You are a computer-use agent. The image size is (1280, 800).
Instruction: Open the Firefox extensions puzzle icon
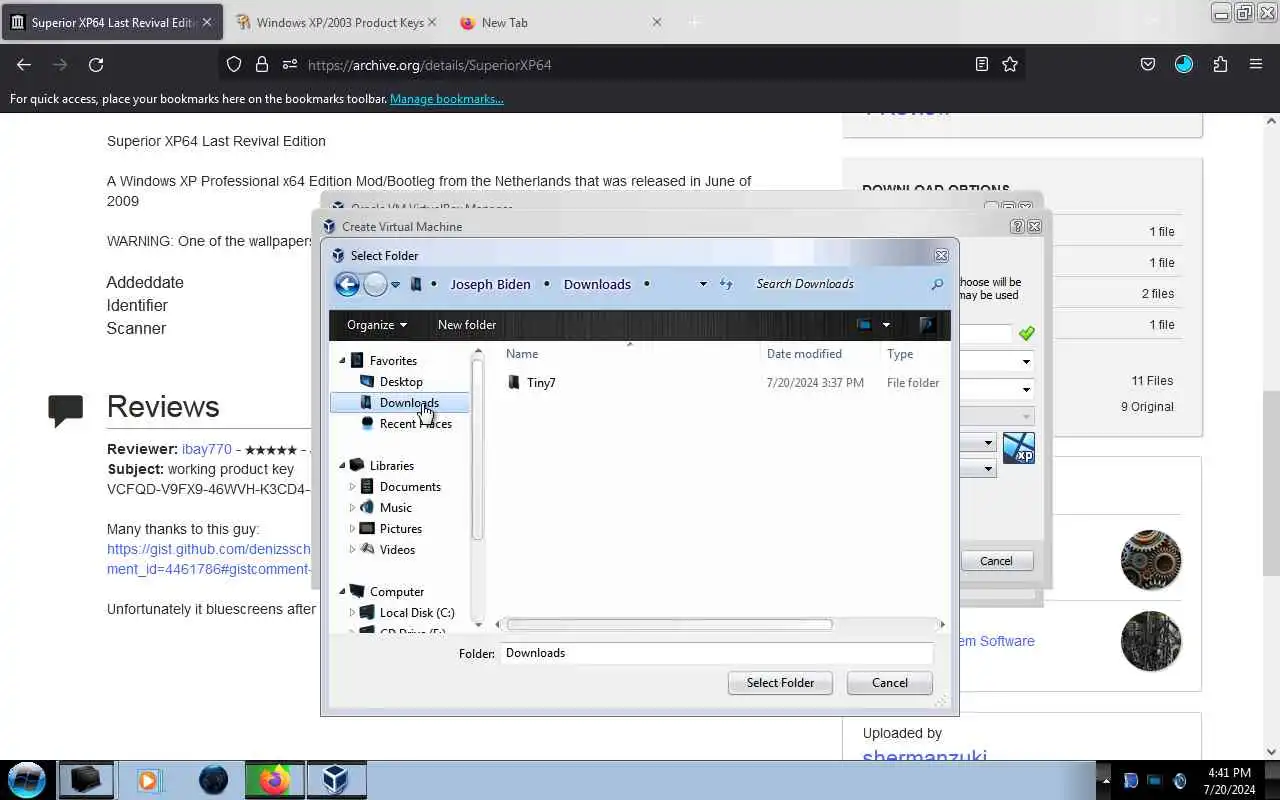pos(1220,64)
